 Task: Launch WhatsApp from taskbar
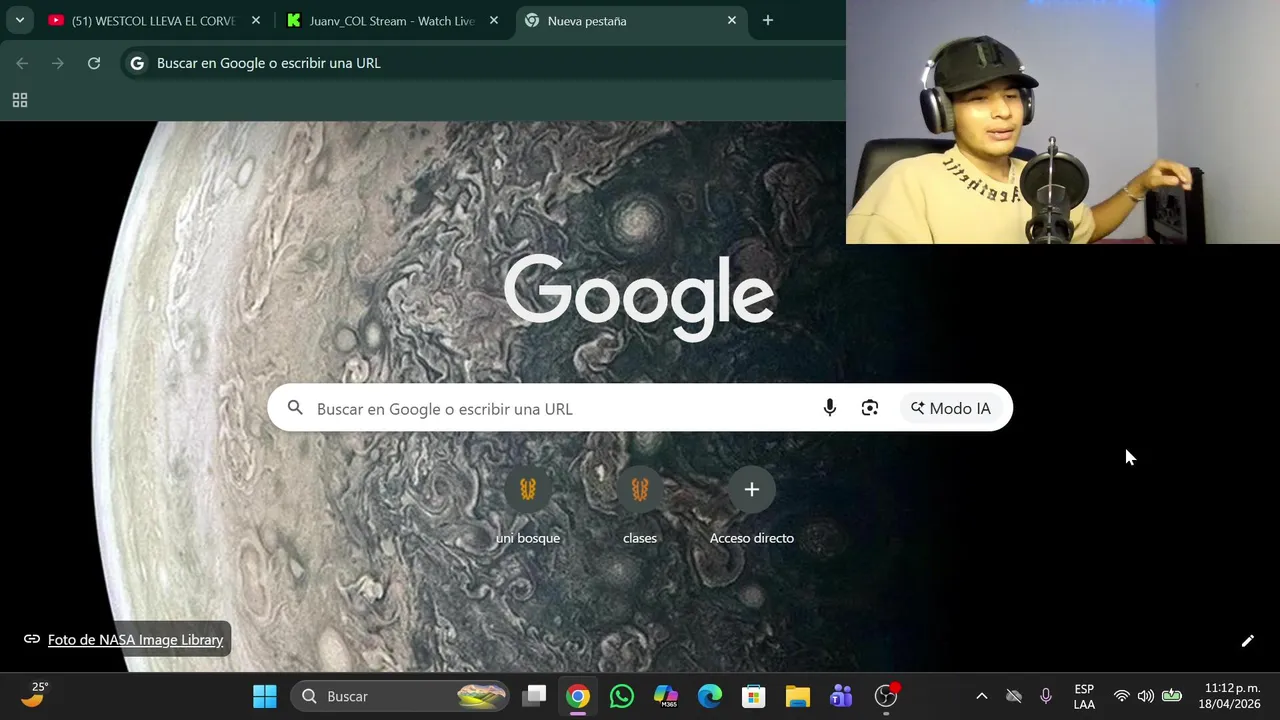[x=622, y=696]
